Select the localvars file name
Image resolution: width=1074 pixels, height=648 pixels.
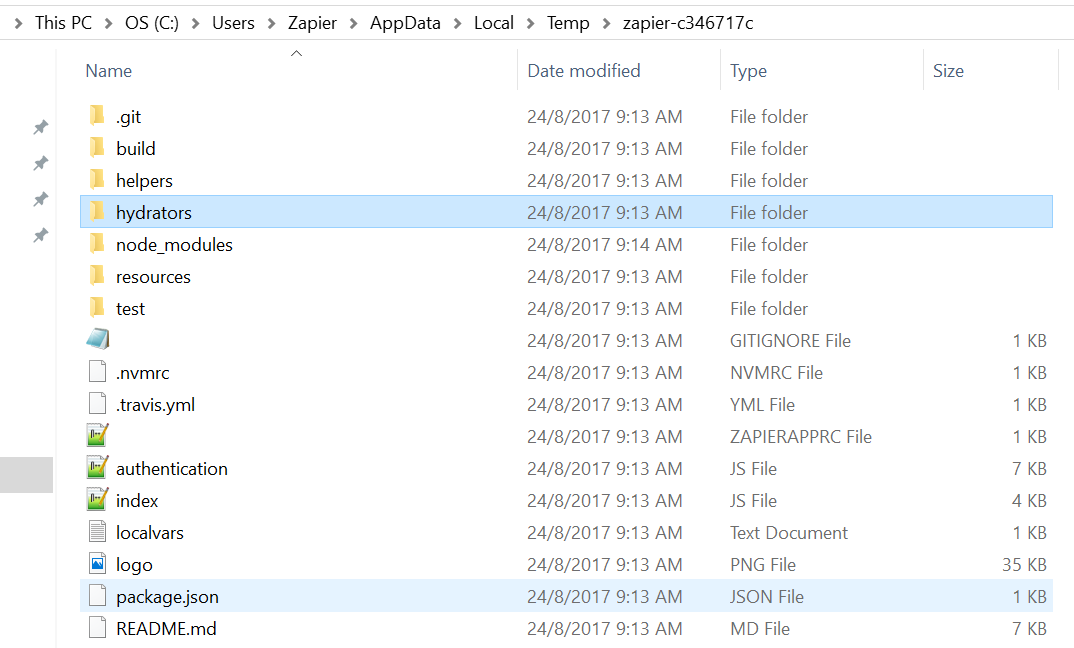(x=150, y=533)
